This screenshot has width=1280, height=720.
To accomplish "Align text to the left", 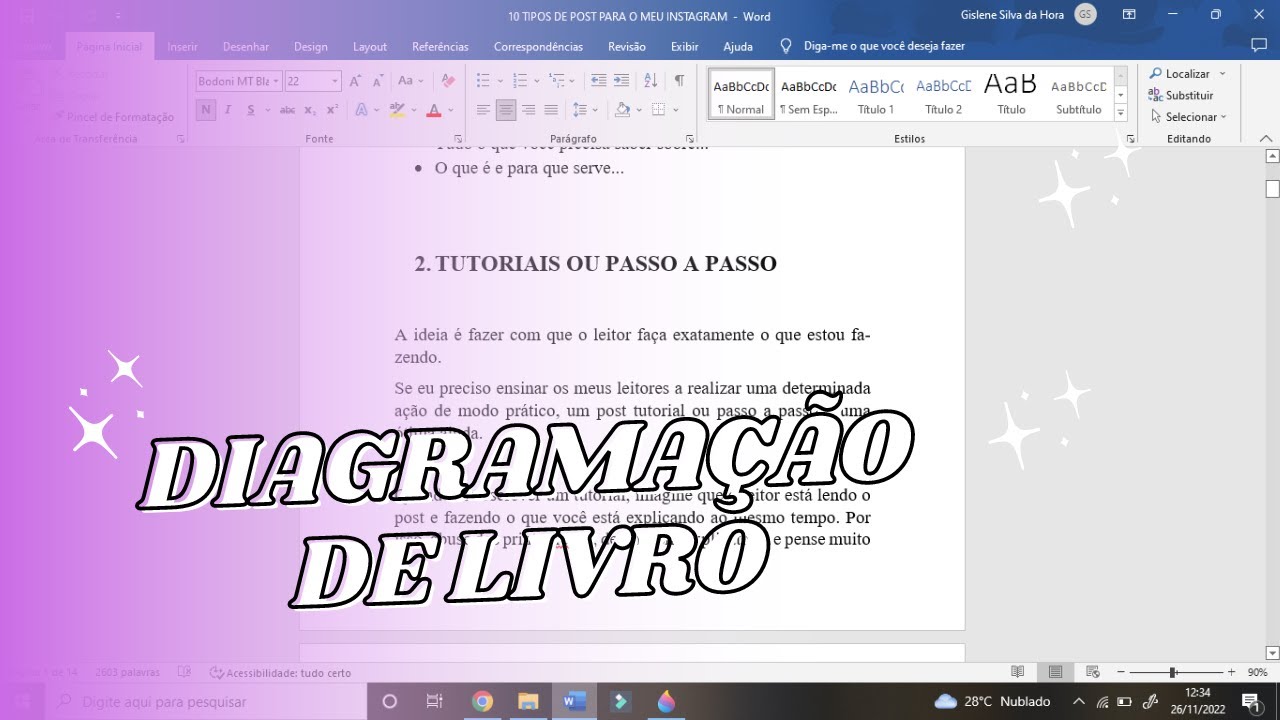I will click(x=483, y=110).
